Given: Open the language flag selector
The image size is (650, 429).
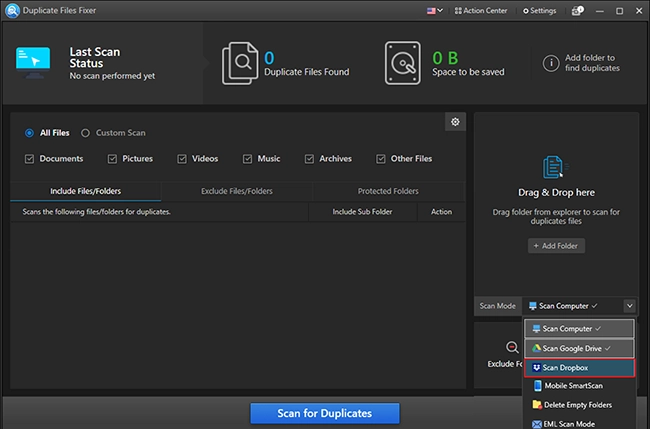Looking at the screenshot, I should pos(434,10).
